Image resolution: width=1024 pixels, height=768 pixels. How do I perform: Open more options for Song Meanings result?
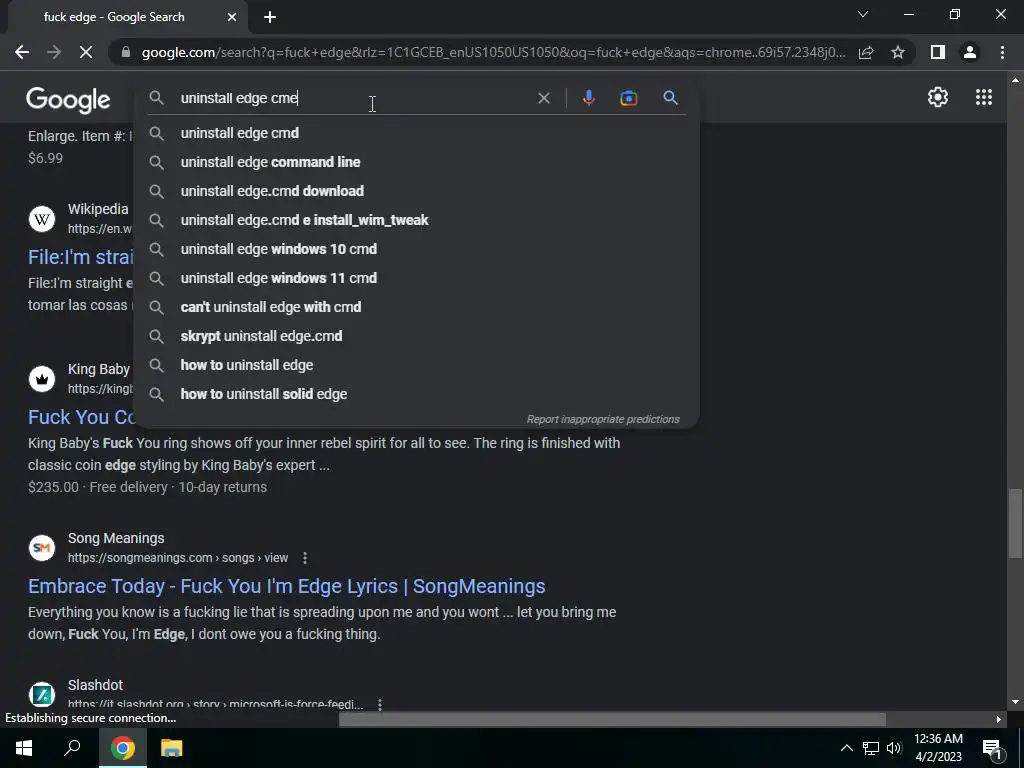click(304, 558)
